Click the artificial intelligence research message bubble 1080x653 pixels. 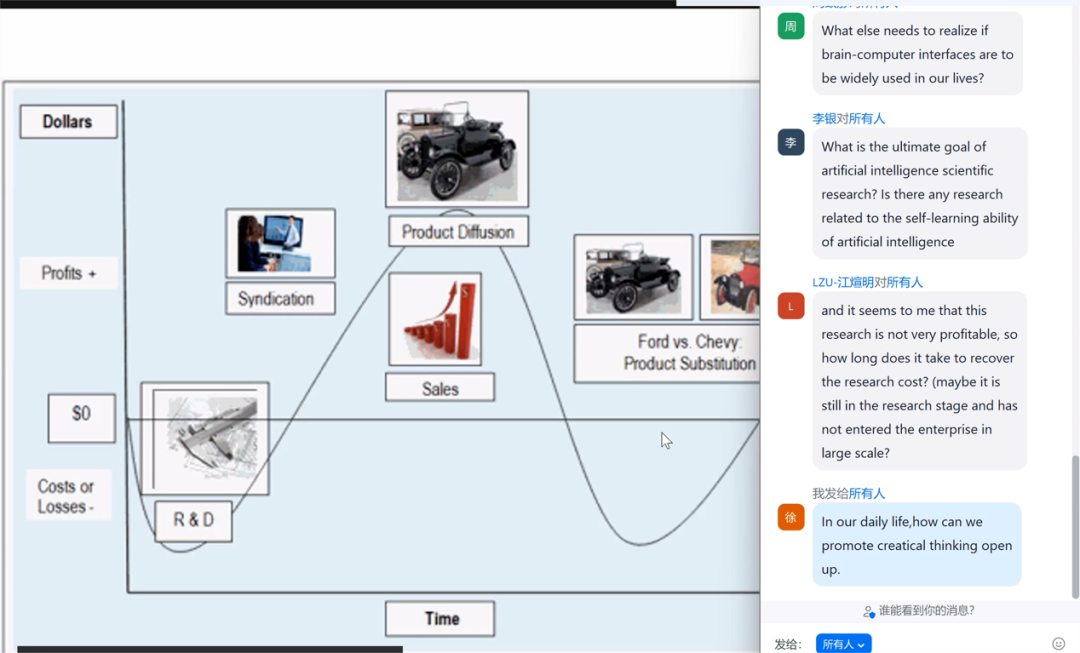tap(919, 194)
